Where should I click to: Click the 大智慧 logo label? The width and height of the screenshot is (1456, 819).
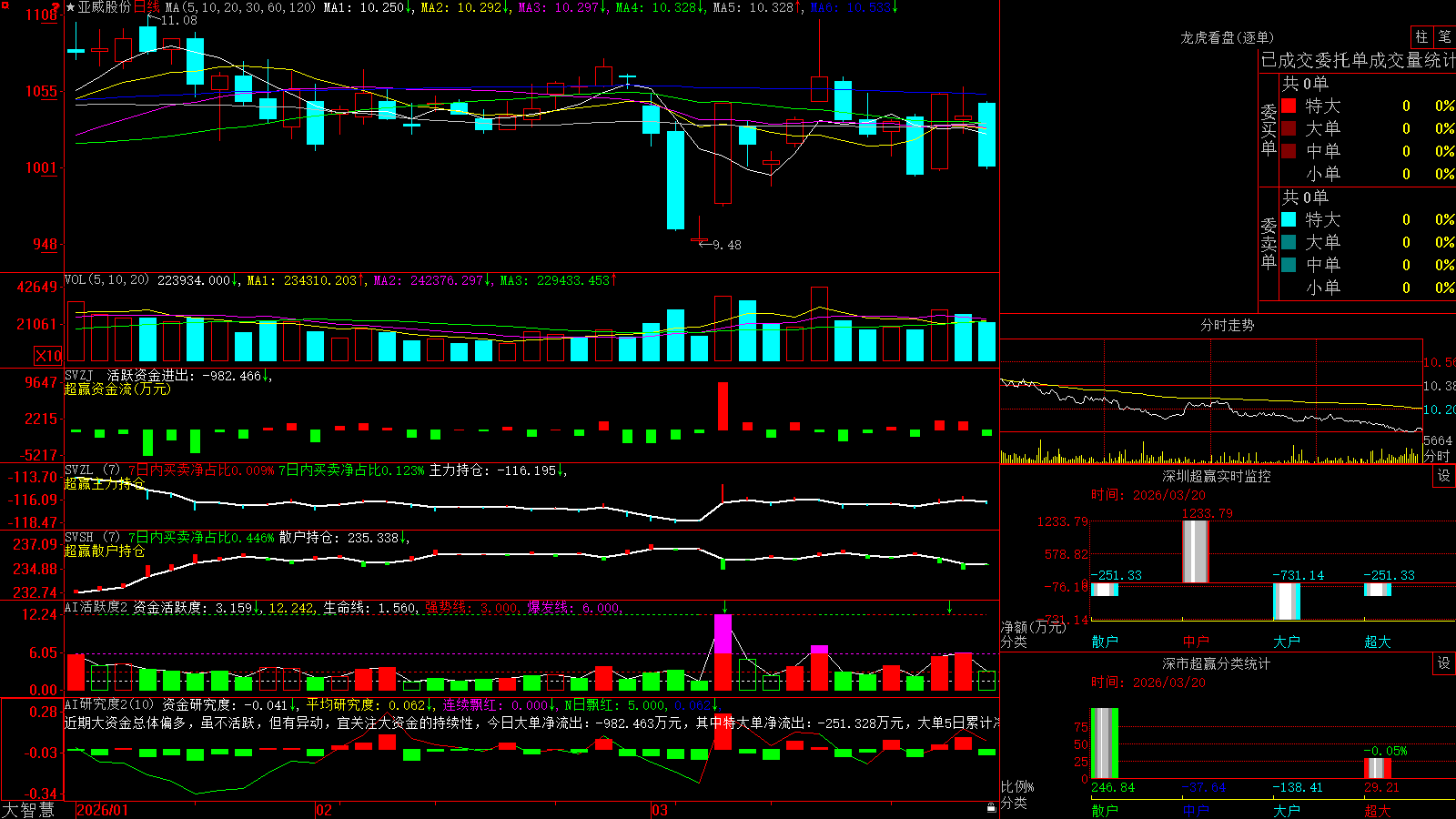[28, 809]
